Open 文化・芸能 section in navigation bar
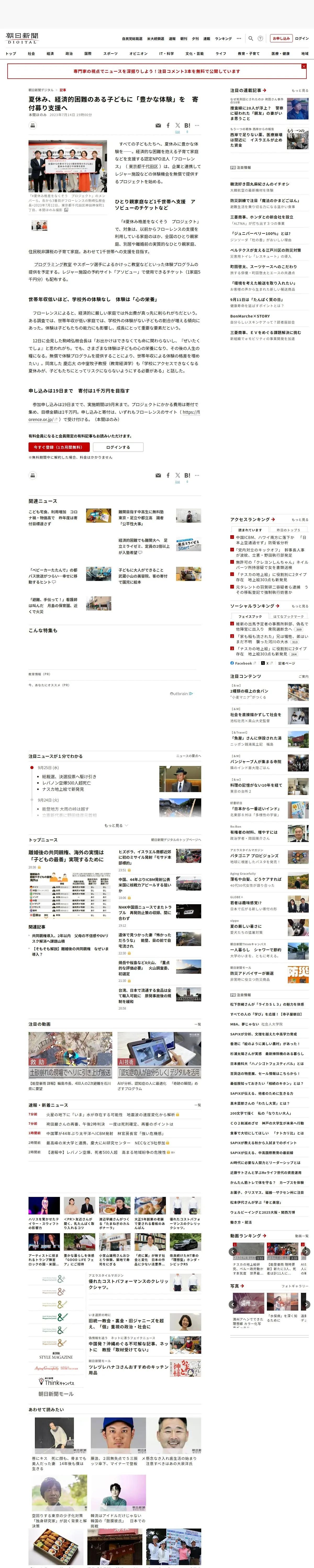The width and height of the screenshot is (314, 1568). point(194,54)
